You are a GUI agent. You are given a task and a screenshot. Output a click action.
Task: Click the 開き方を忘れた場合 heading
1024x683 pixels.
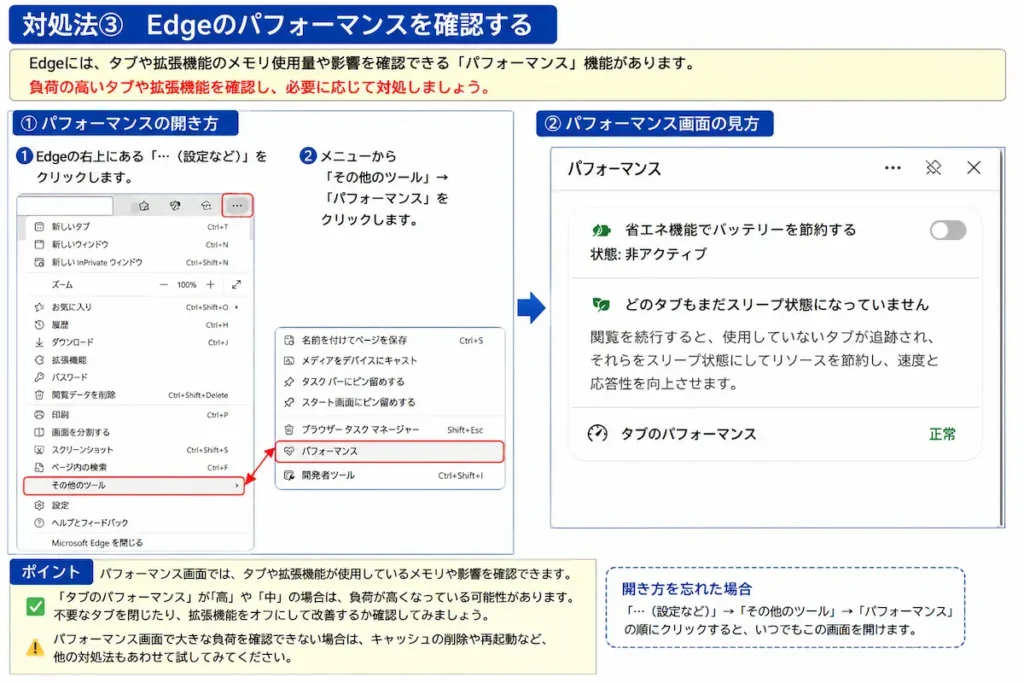pyautogui.click(x=686, y=589)
